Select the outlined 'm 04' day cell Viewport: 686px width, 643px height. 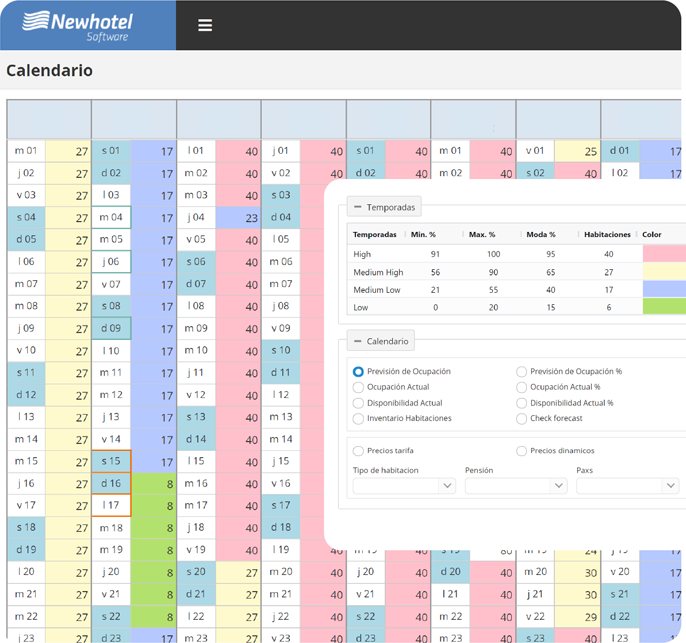(x=111, y=217)
